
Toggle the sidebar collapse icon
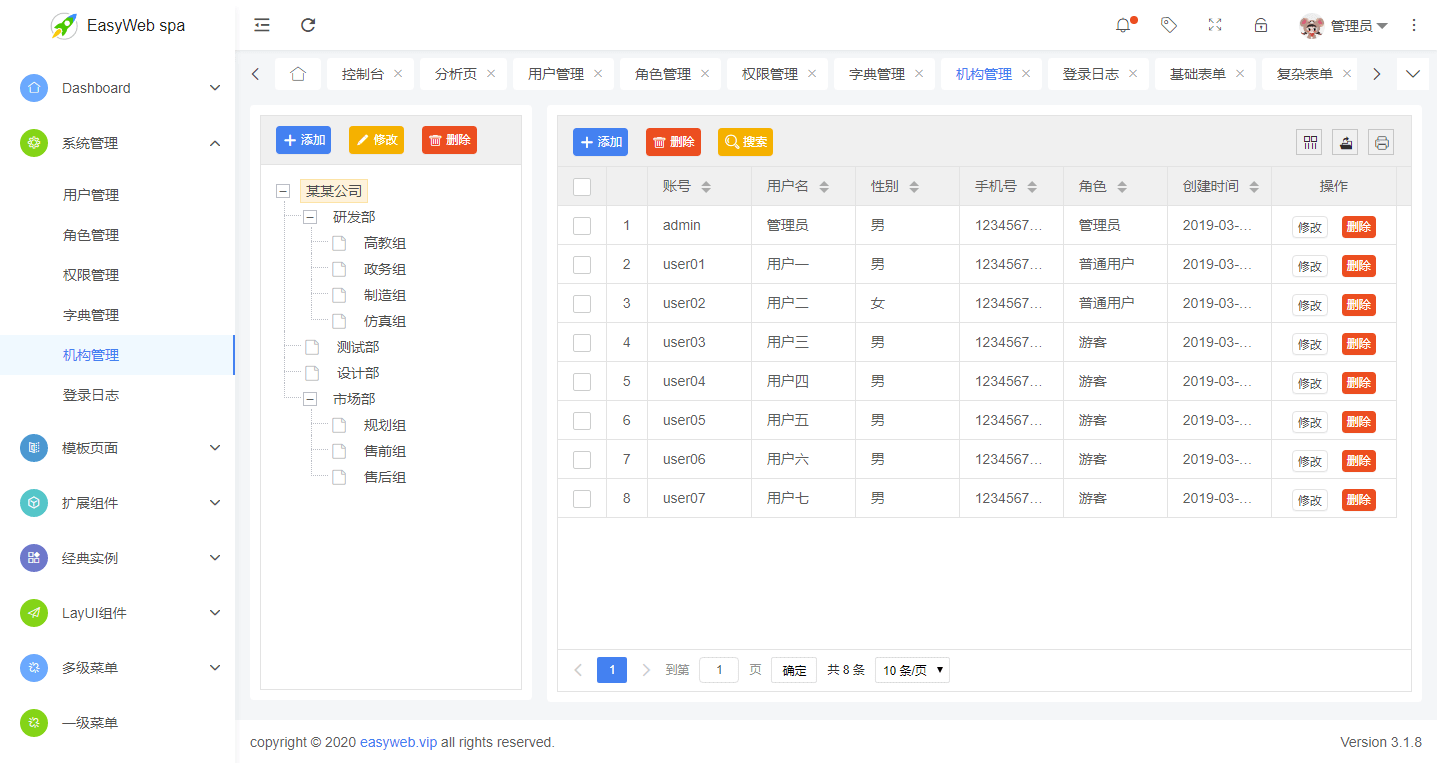pos(262,25)
